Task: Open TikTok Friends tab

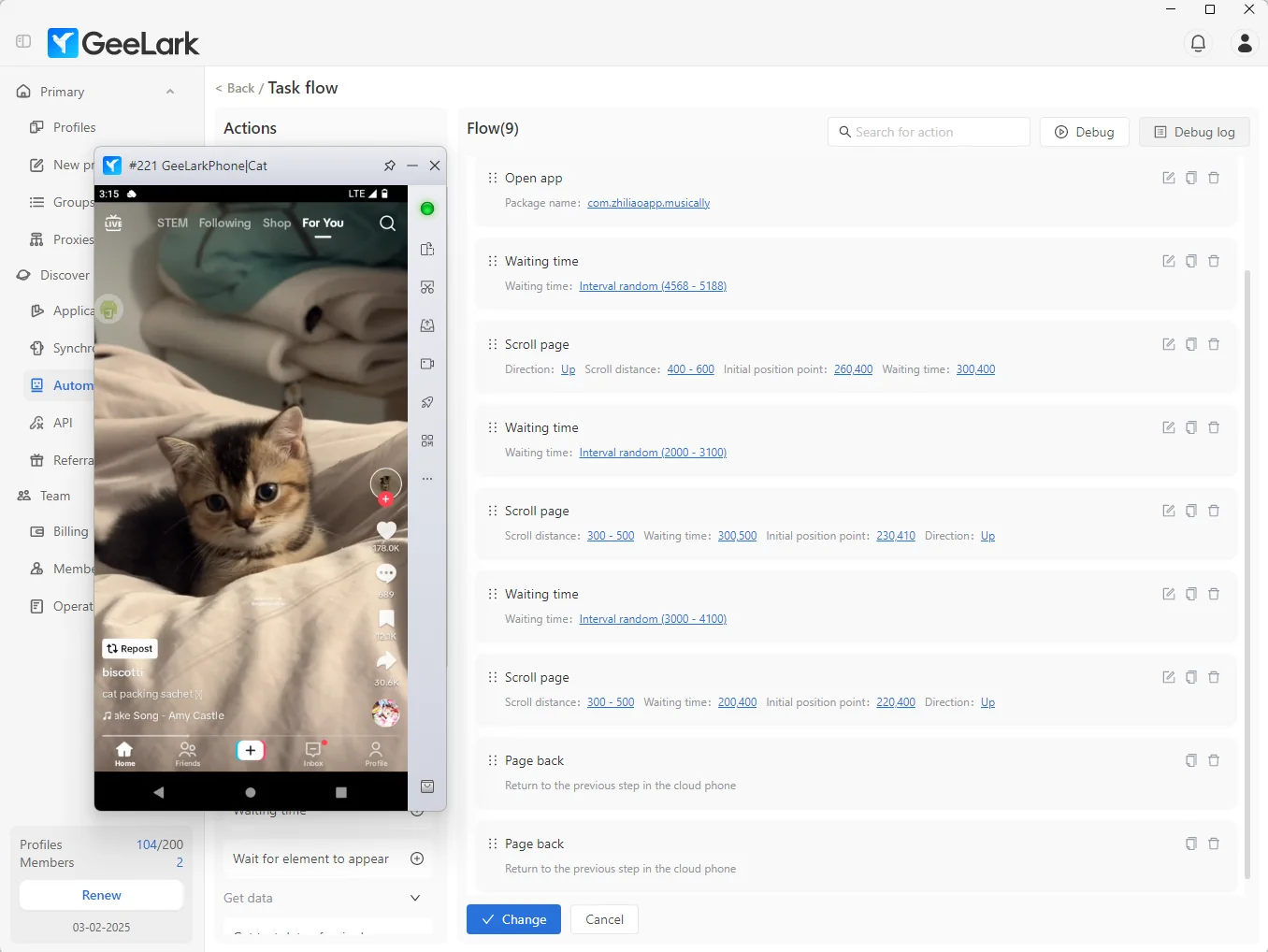Action: 188,754
